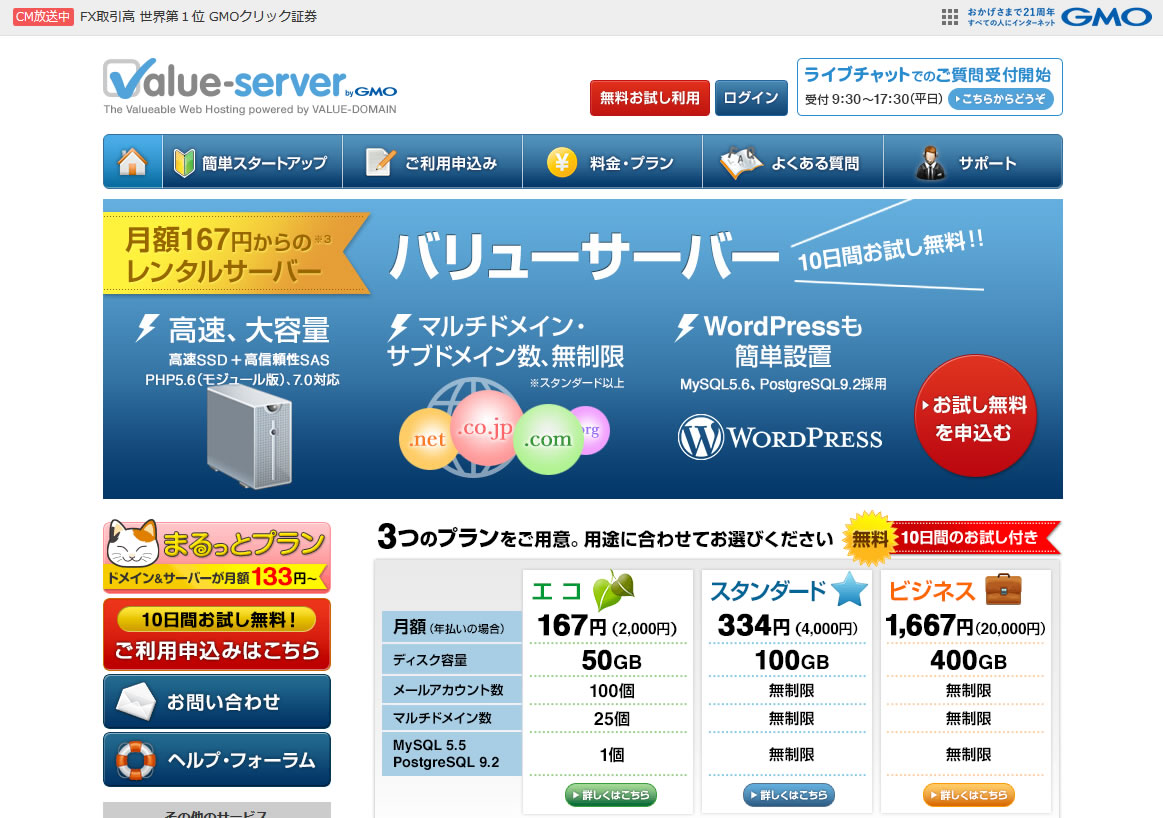The height and width of the screenshot is (818, 1163).
Task: Open the GMO services grid icon
Action: (949, 17)
